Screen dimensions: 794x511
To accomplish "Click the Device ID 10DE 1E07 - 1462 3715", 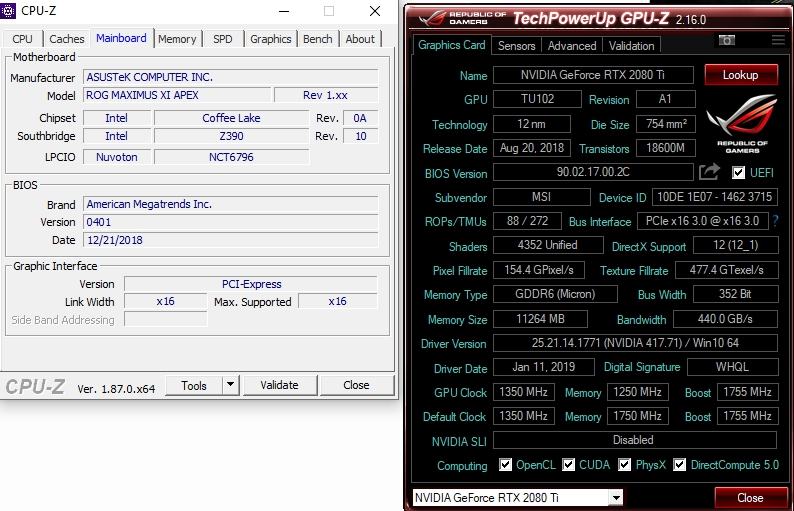I will coord(714,197).
